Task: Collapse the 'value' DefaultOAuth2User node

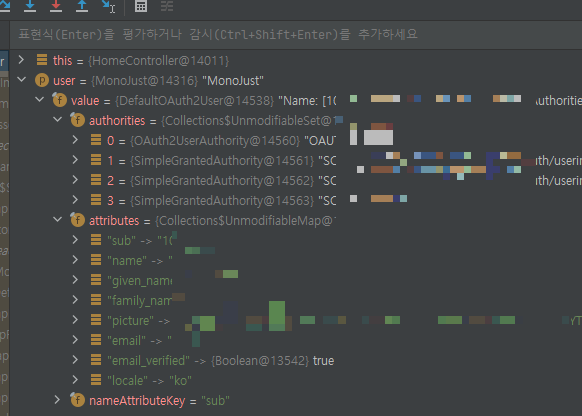Action: (40, 99)
